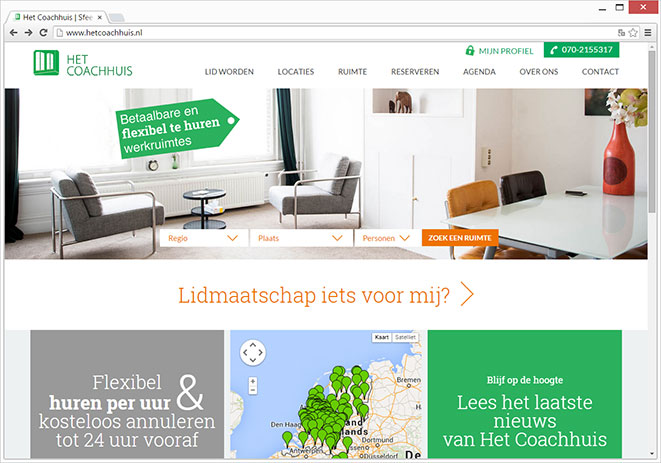Bookmark page with the star icon
The image size is (661, 463).
(633, 32)
